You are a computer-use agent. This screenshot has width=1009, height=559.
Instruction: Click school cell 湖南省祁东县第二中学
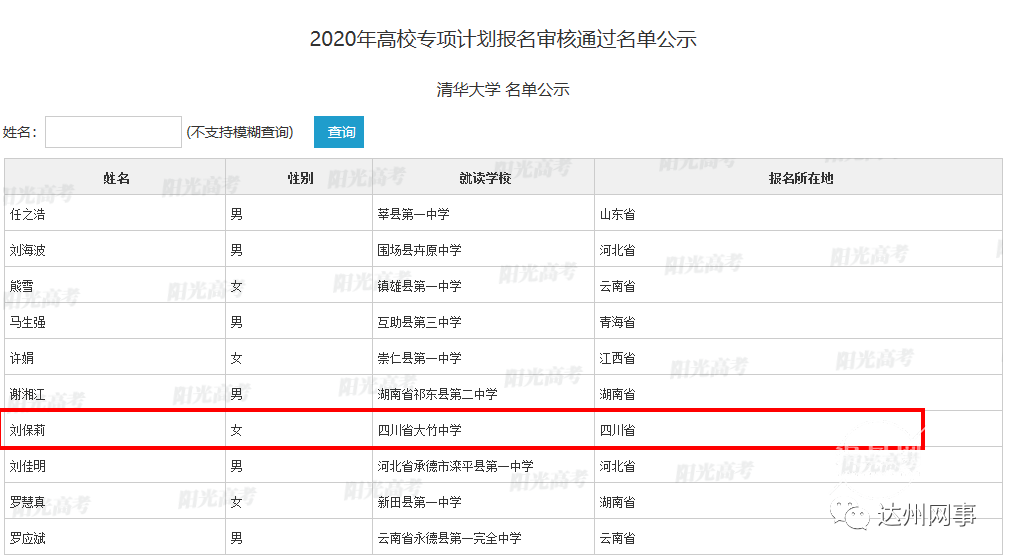coord(438,394)
